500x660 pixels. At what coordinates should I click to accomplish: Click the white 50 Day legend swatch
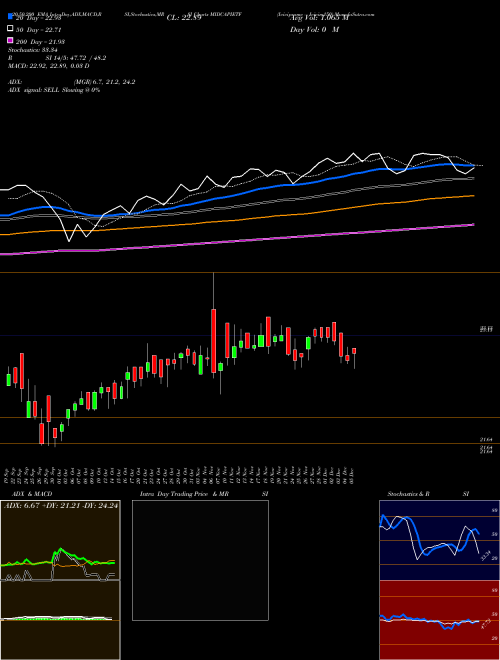(x=10, y=29)
